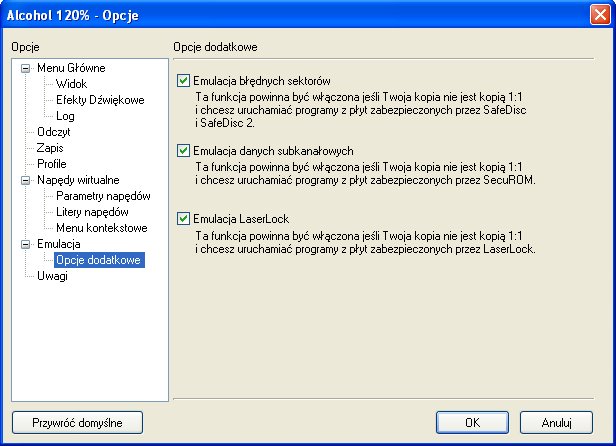The width and height of the screenshot is (616, 446).
Task: Select Widok in the options tree
Action: click(71, 84)
